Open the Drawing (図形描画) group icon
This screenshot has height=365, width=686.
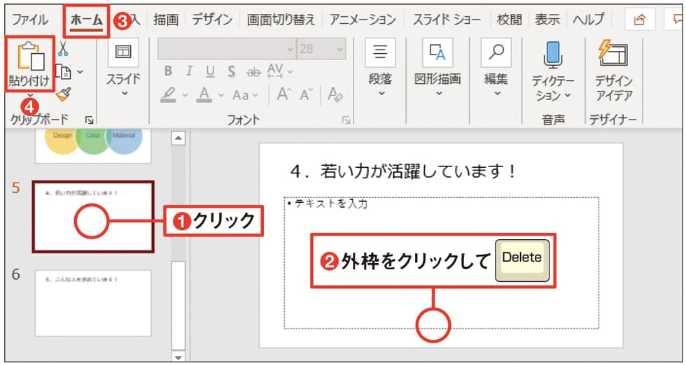pyautogui.click(x=438, y=52)
